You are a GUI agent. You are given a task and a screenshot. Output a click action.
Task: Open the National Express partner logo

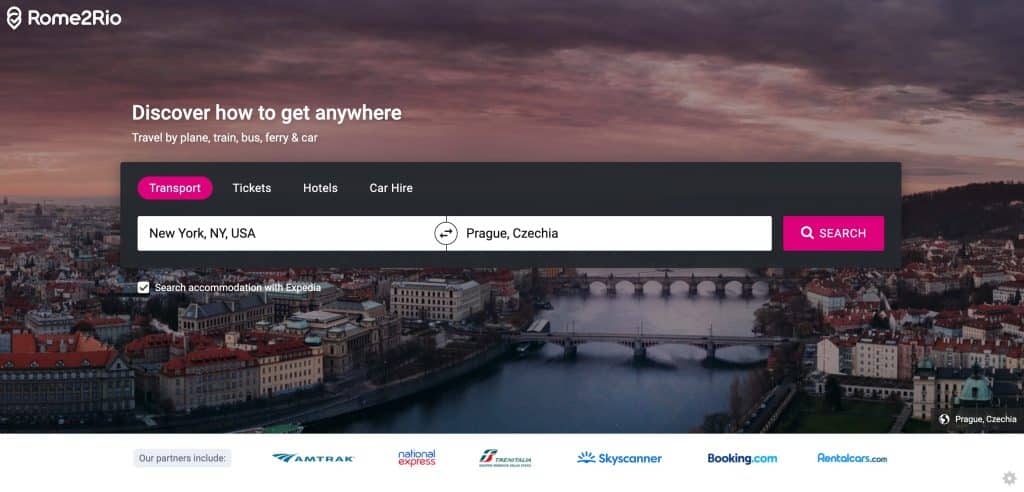417,458
